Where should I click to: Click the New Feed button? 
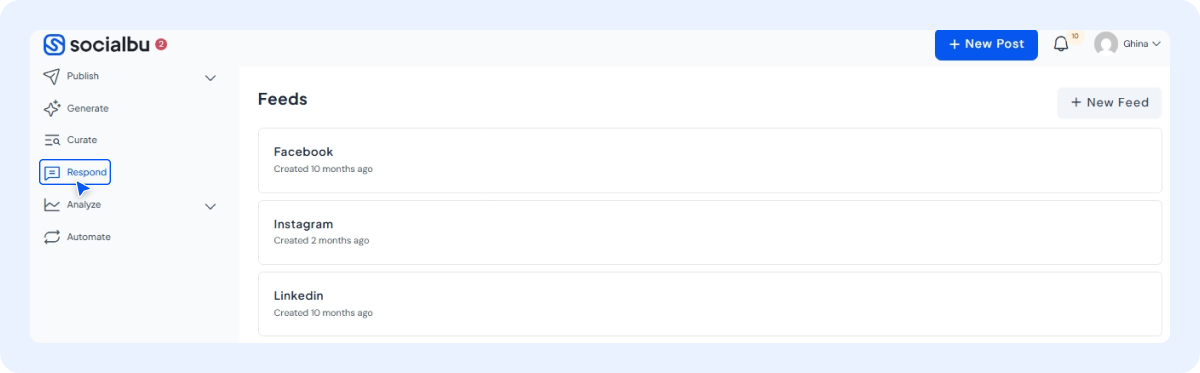[1110, 102]
